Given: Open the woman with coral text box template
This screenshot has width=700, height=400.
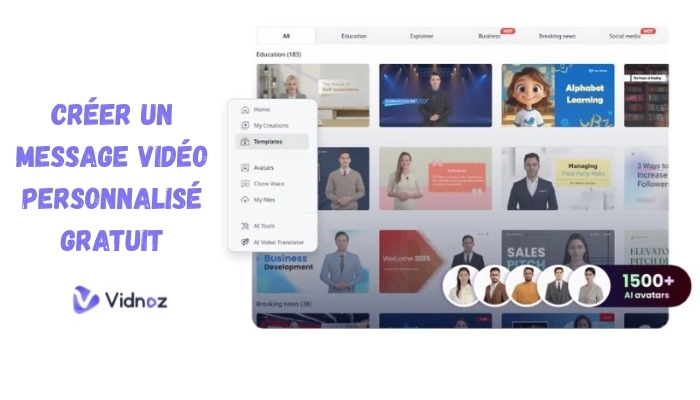Looking at the screenshot, I should point(435,179).
